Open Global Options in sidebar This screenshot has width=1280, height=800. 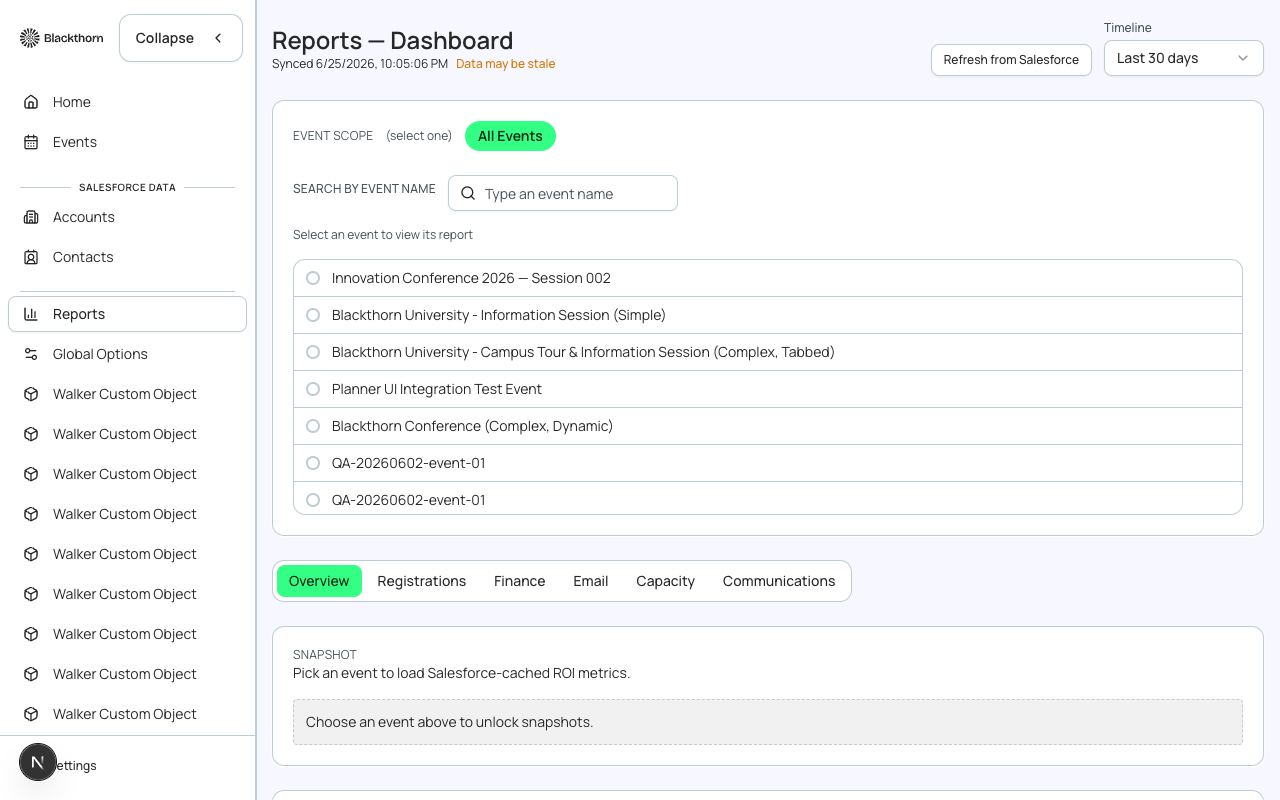(x=127, y=354)
